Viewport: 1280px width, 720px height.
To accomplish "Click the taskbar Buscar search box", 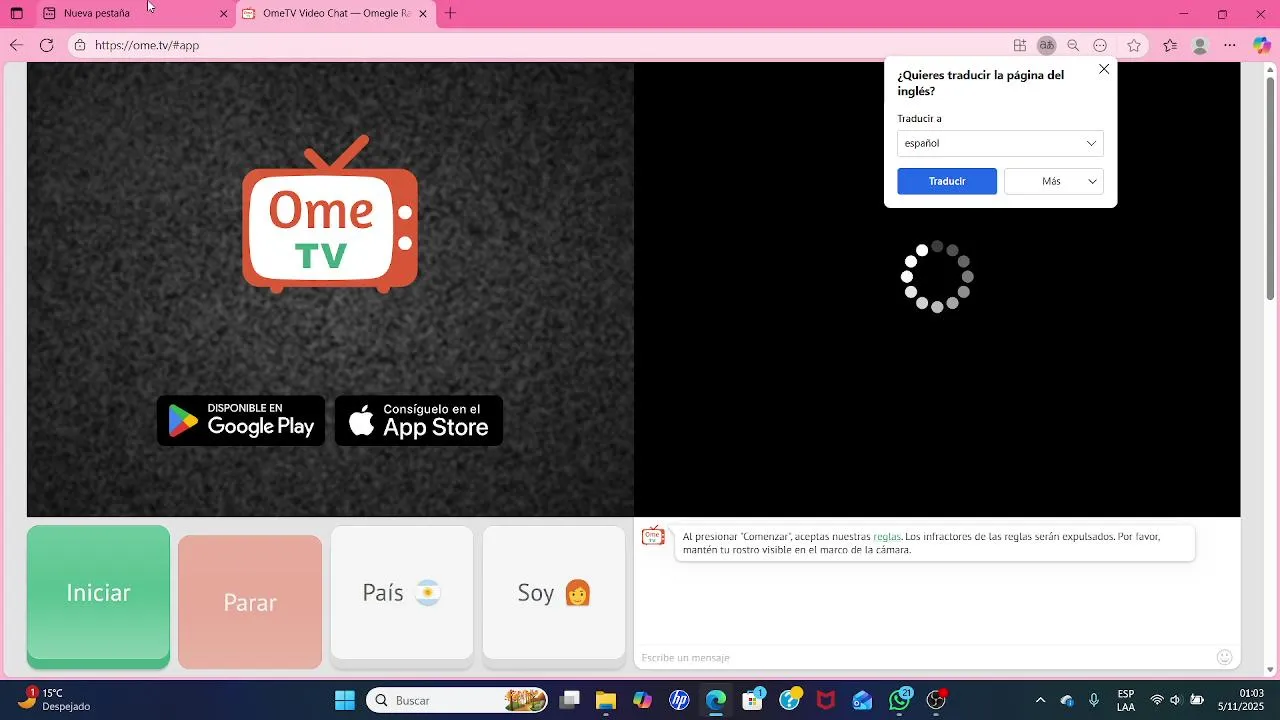I will click(458, 700).
